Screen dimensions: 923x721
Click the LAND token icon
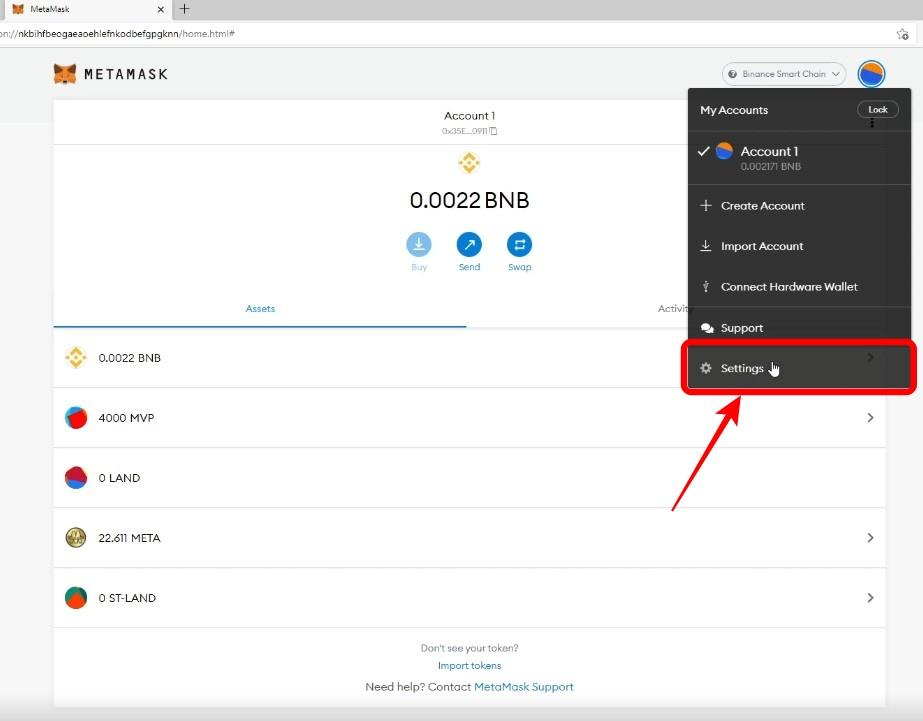76,478
